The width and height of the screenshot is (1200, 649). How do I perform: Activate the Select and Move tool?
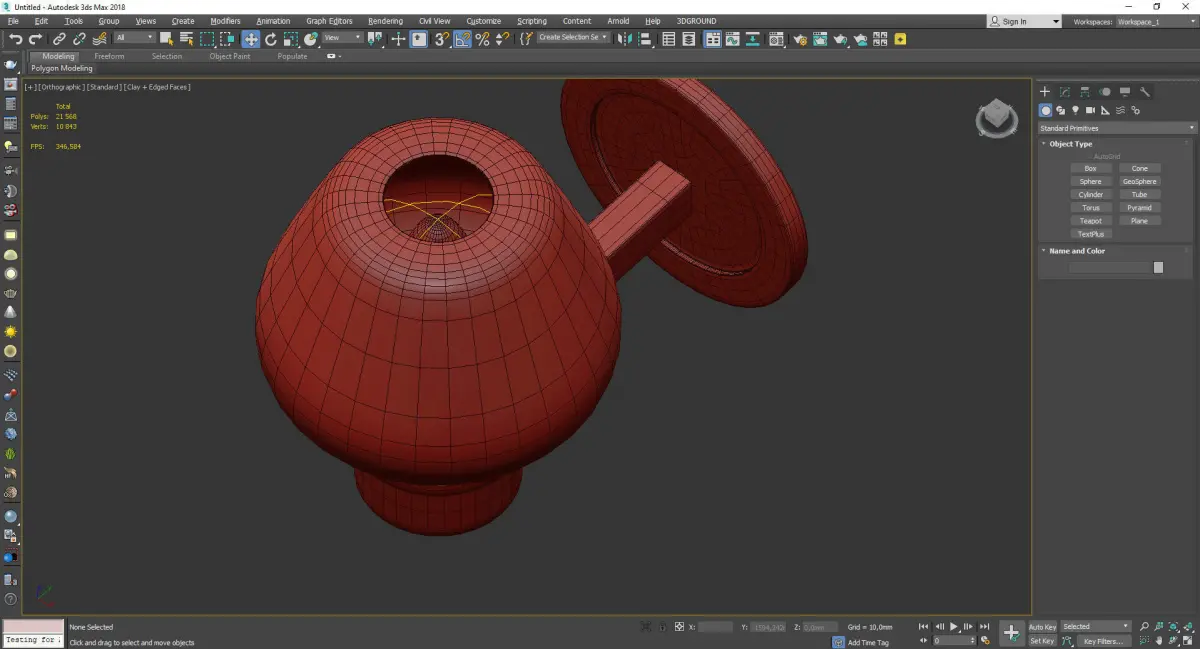pyautogui.click(x=250, y=39)
